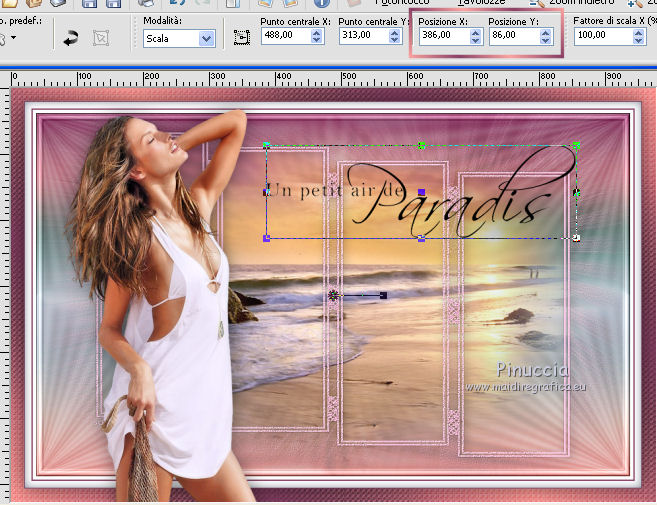
Task: Select the top-left selection handle
Action: pyautogui.click(x=266, y=145)
